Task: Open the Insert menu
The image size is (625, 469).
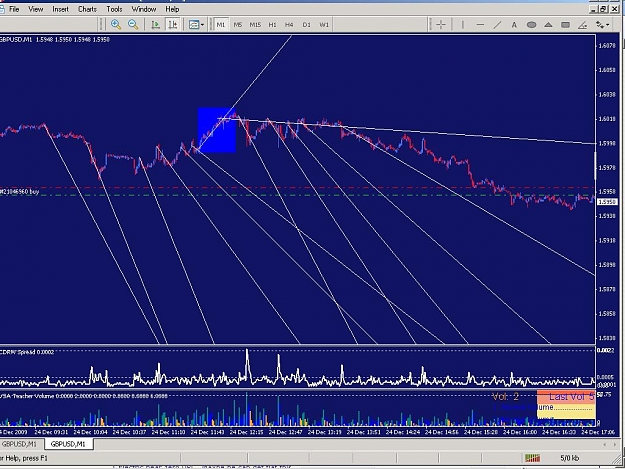Action: coord(60,9)
